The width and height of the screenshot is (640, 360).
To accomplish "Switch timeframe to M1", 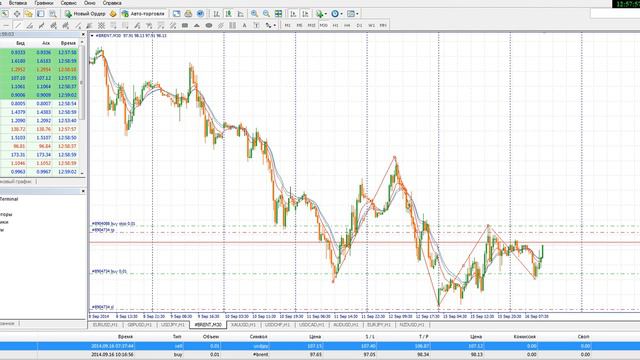I will click(x=287, y=25).
